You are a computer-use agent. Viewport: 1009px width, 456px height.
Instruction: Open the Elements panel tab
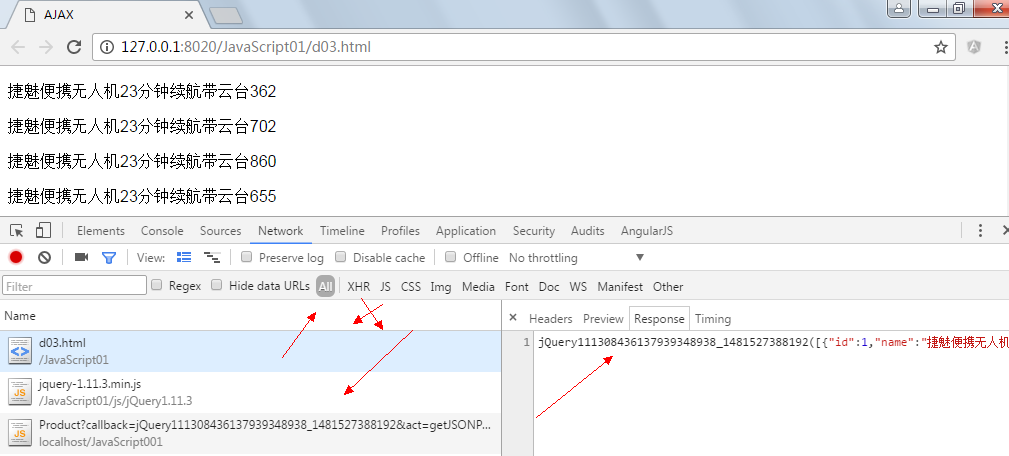click(100, 230)
